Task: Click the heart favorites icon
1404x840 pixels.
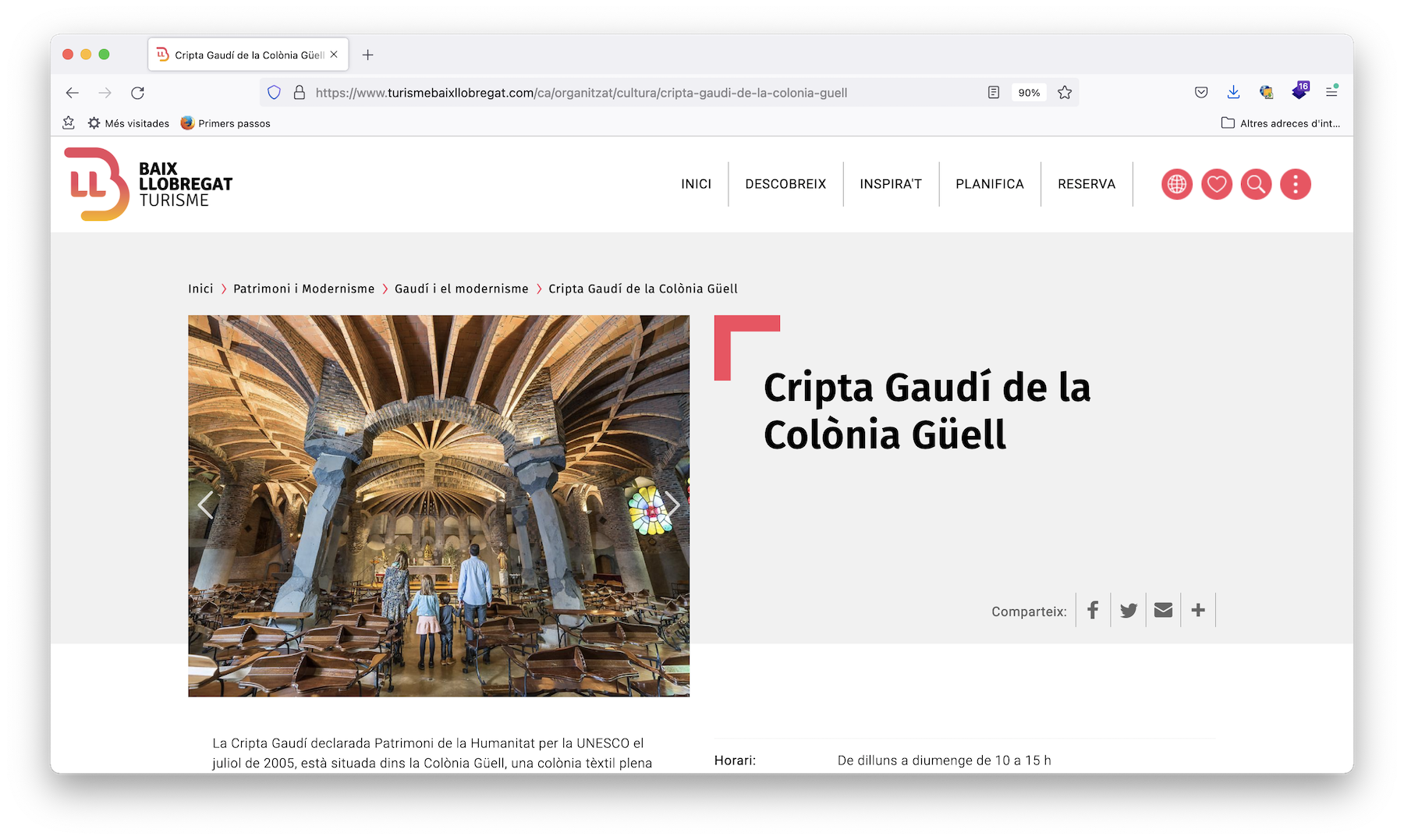Action: [1216, 184]
